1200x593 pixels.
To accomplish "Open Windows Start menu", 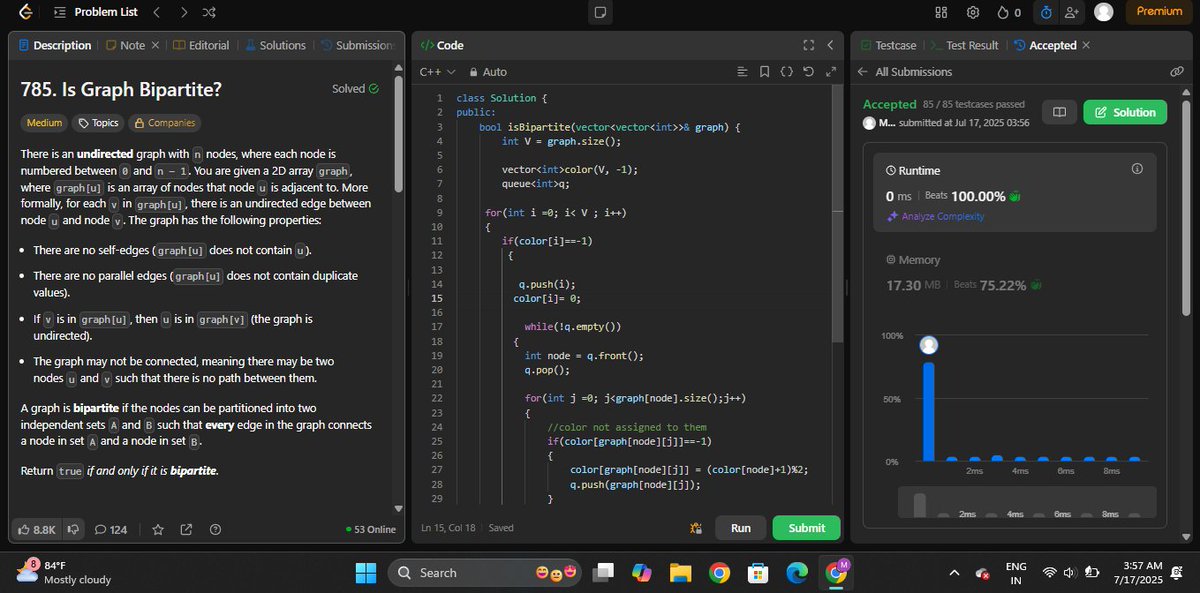I will 366,572.
